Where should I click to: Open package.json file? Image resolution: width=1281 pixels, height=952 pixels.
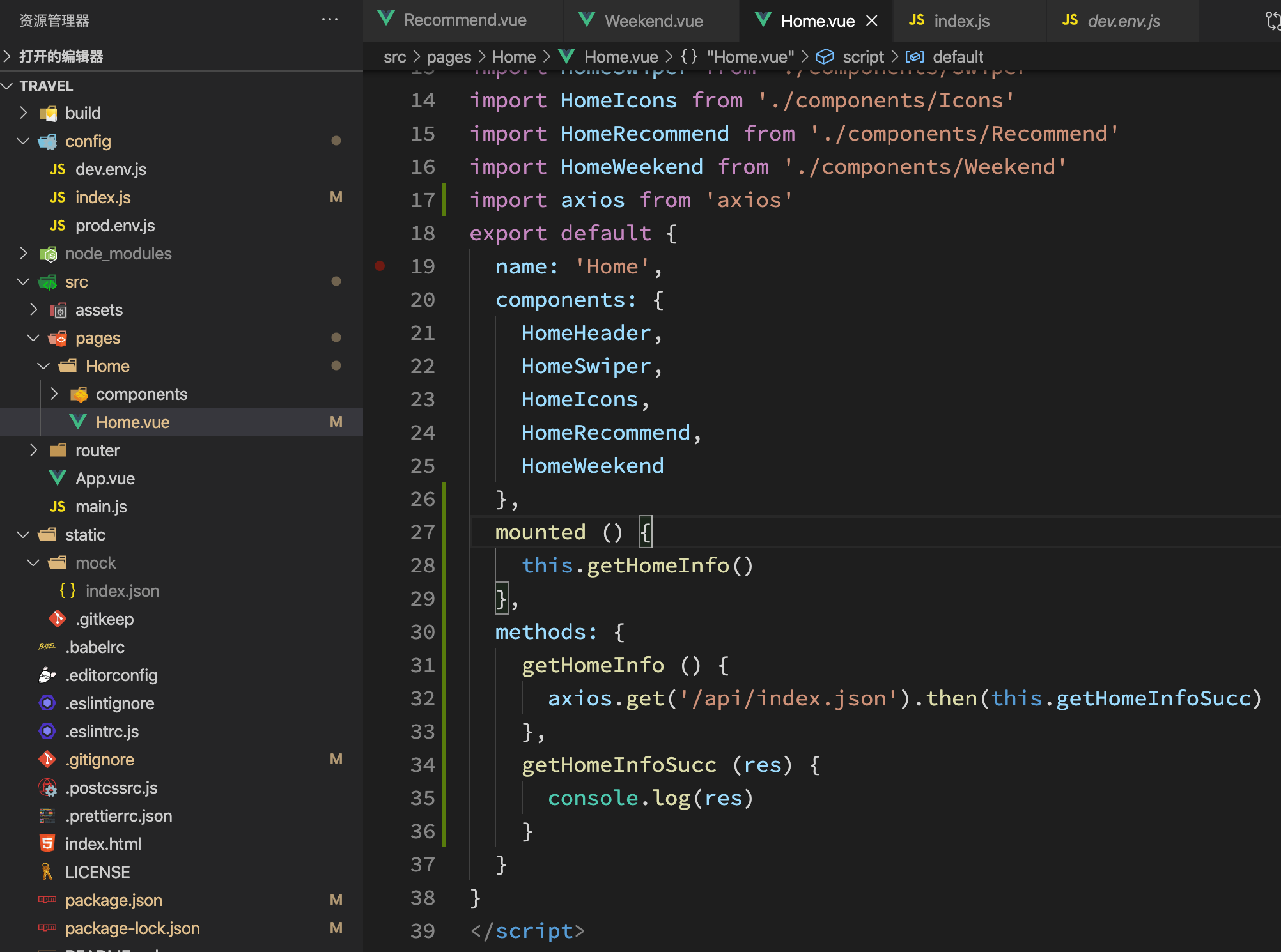pos(113,900)
